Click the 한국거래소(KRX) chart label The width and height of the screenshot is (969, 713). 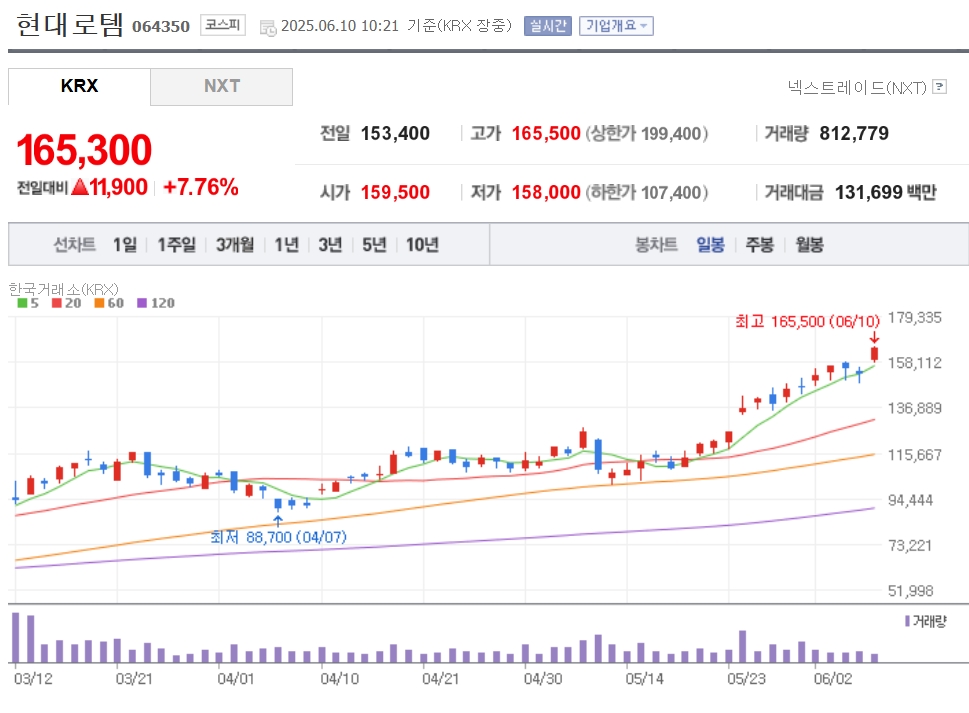click(63, 289)
